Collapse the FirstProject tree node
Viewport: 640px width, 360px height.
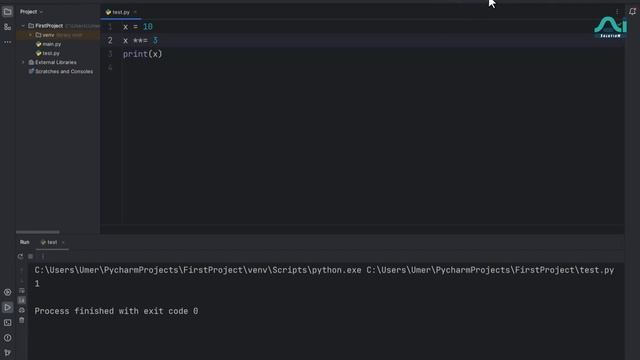(x=23, y=26)
